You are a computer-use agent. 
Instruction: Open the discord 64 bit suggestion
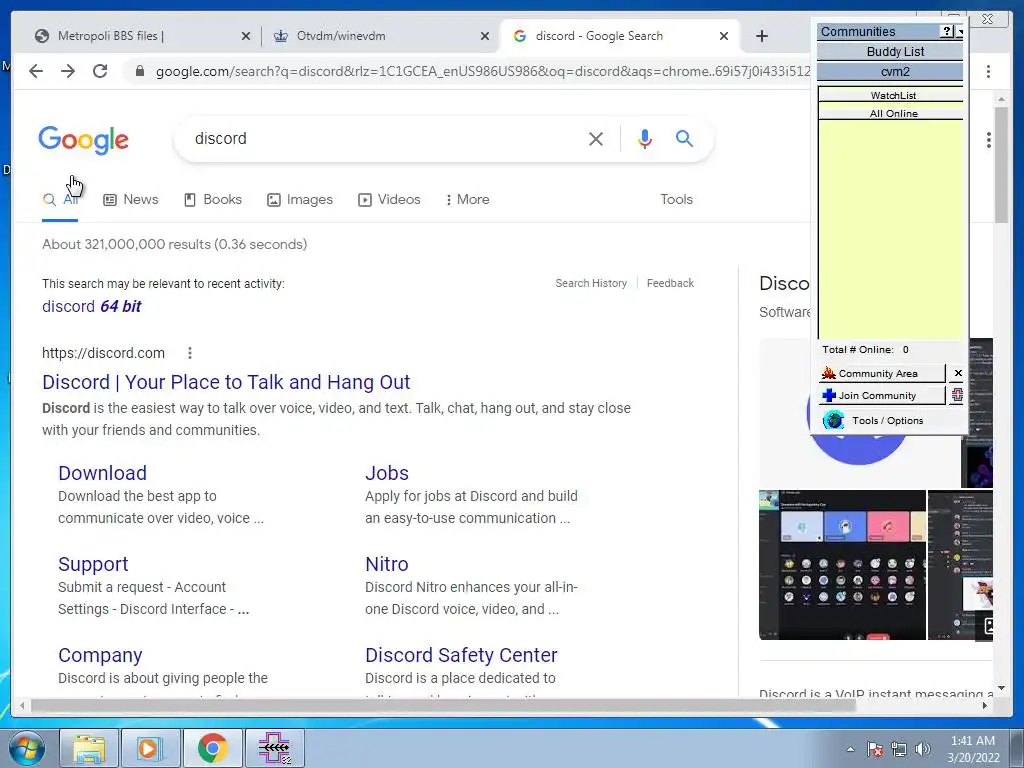(91, 306)
